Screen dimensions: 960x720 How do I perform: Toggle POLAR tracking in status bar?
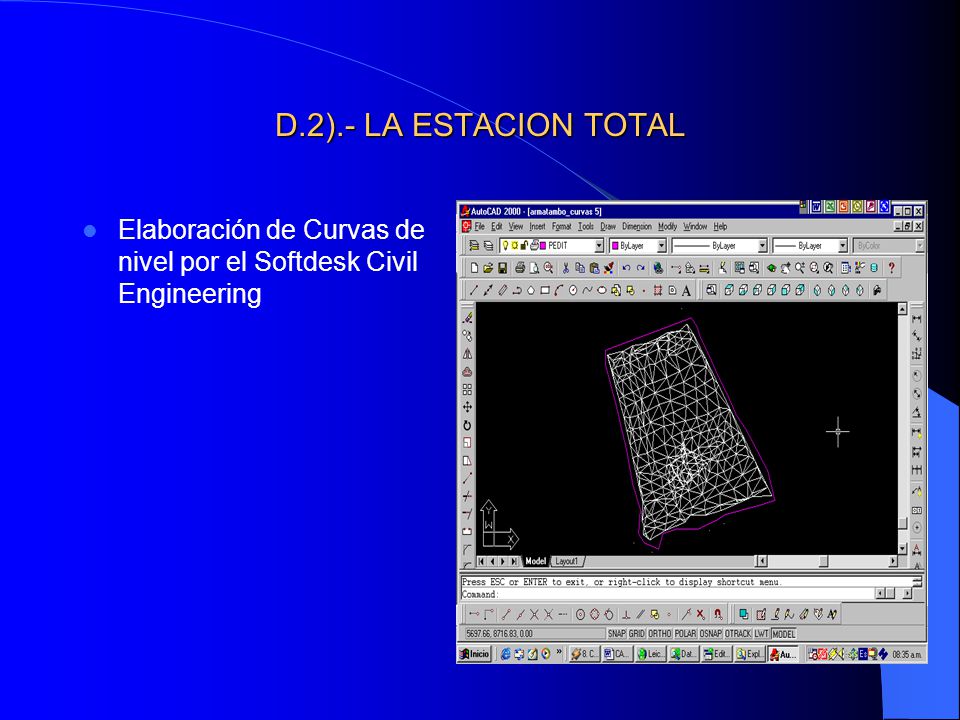click(686, 634)
